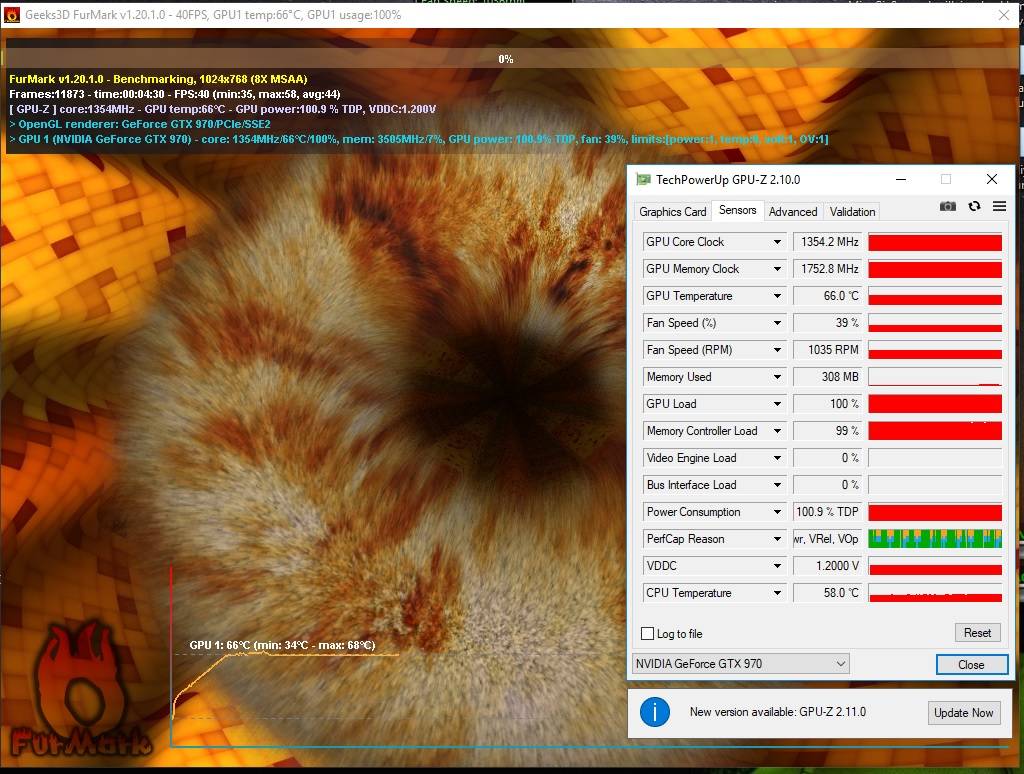
Task: Open the Power Consumption sensor dropdown
Action: tap(777, 512)
